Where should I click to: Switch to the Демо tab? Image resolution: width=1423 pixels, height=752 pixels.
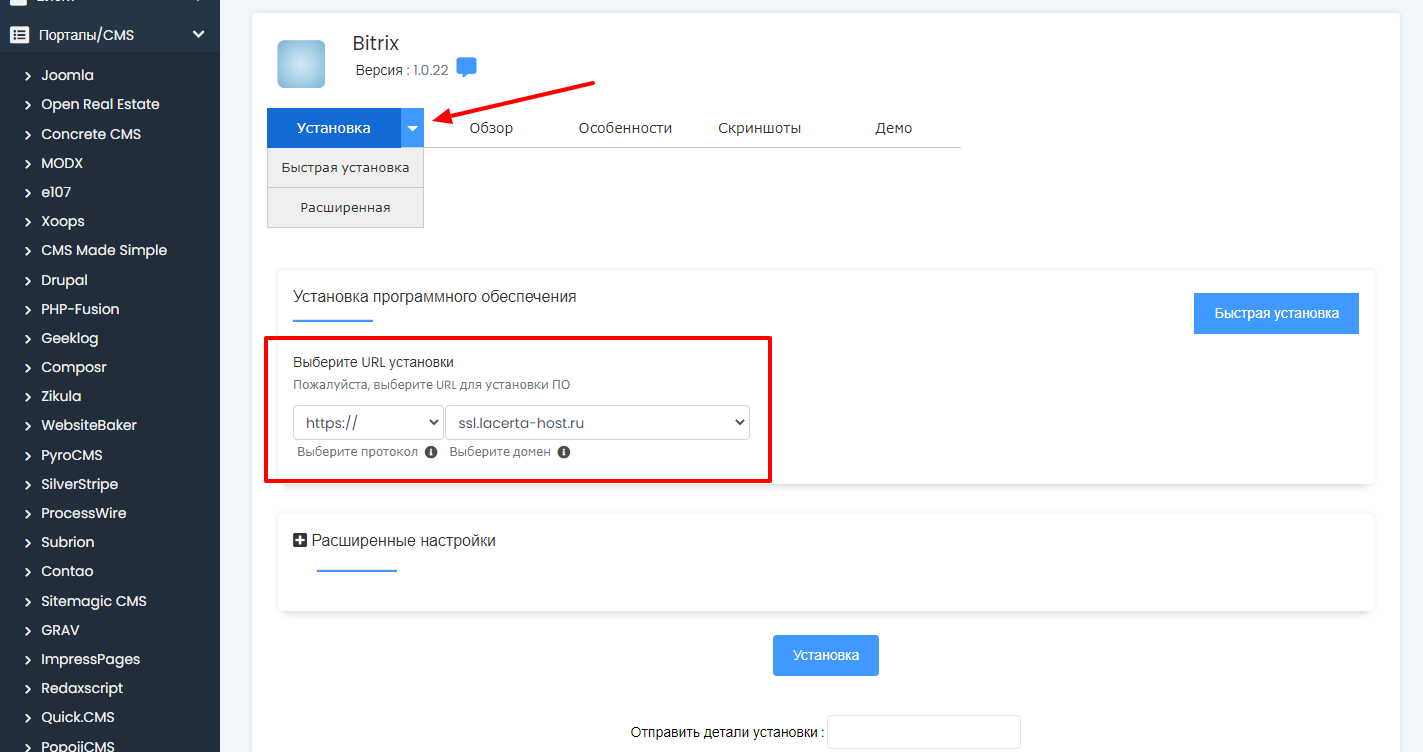point(894,128)
